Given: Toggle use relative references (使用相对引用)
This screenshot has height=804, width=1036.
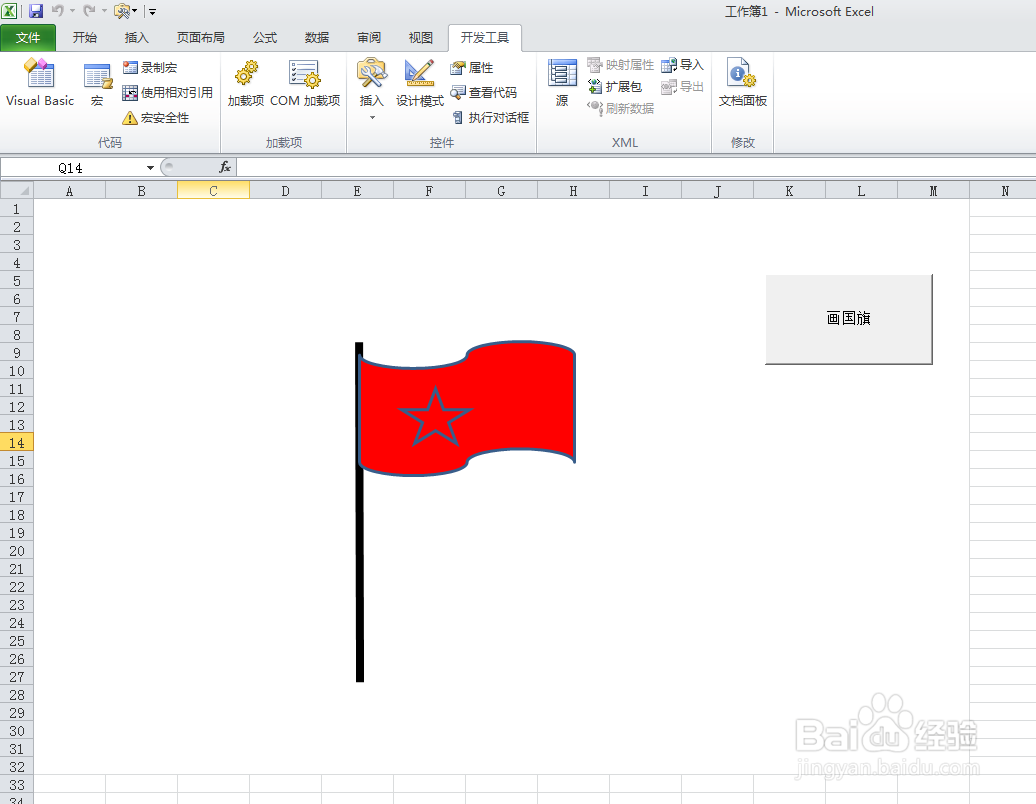Looking at the screenshot, I should (168, 92).
